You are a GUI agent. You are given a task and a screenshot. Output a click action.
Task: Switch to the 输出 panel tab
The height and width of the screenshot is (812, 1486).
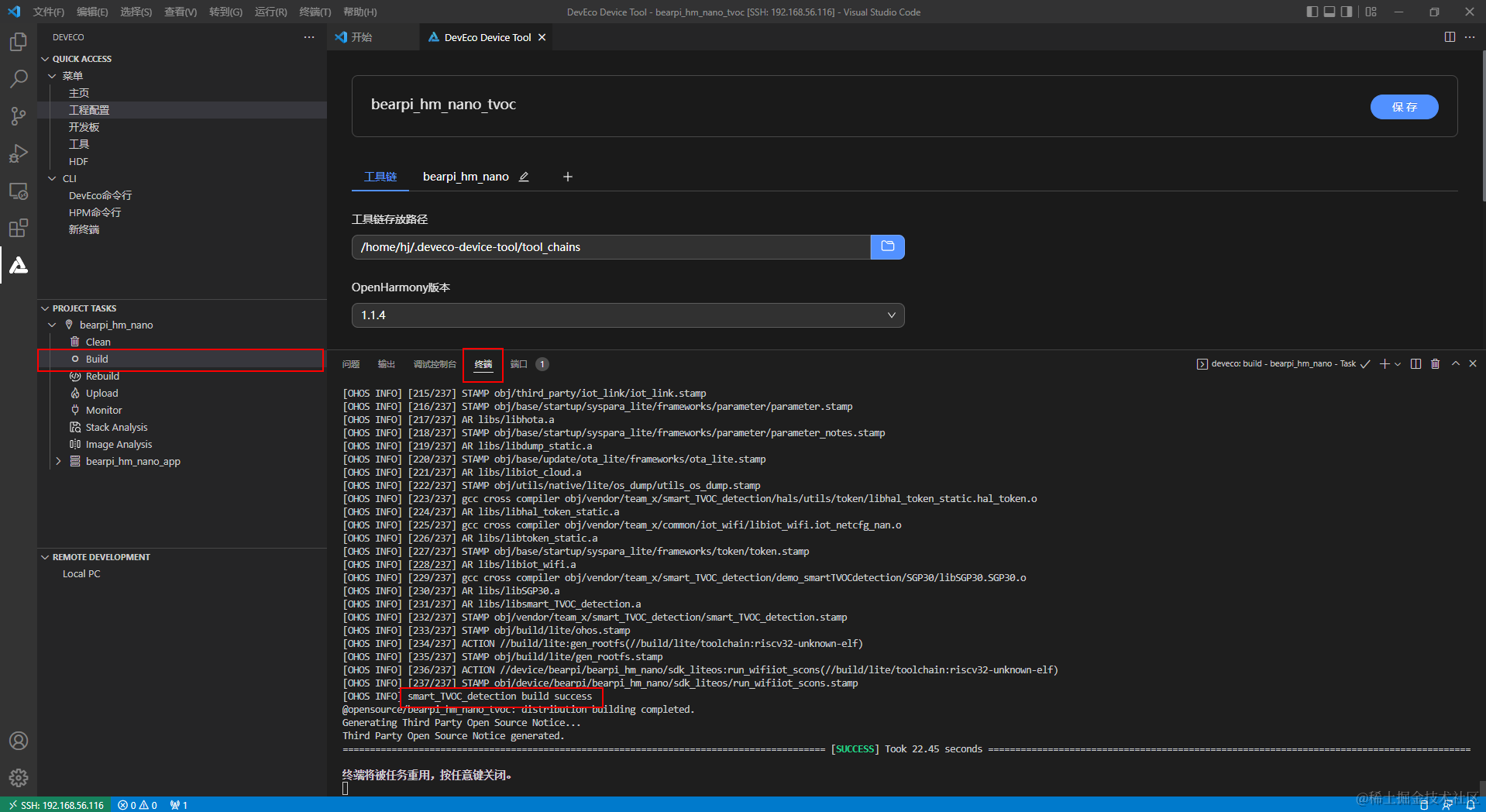click(x=387, y=364)
